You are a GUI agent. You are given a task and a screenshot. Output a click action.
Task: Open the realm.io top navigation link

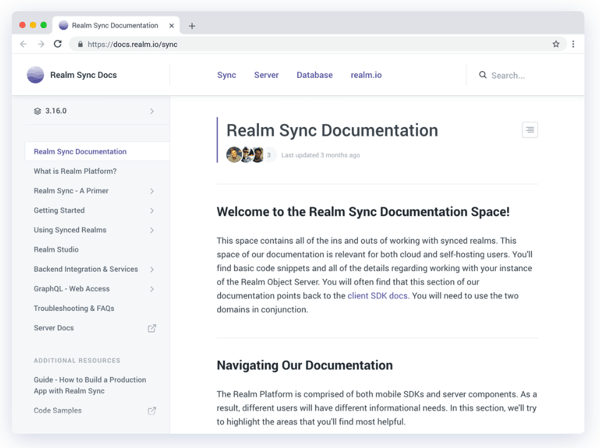point(366,75)
